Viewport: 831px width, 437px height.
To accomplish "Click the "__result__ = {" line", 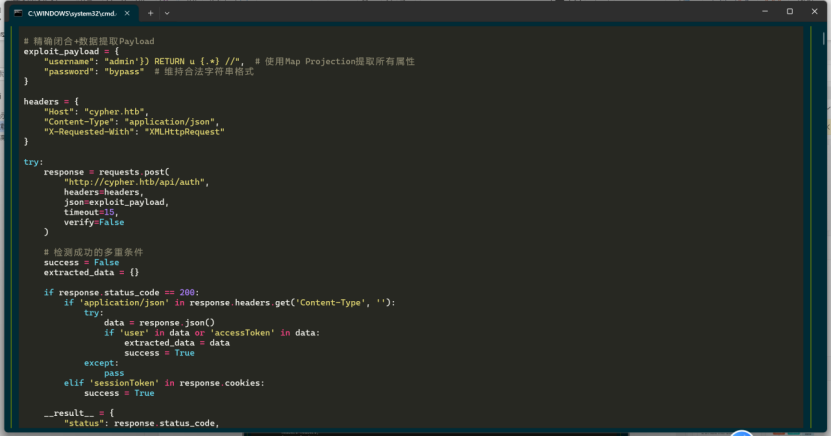I will [x=79, y=413].
